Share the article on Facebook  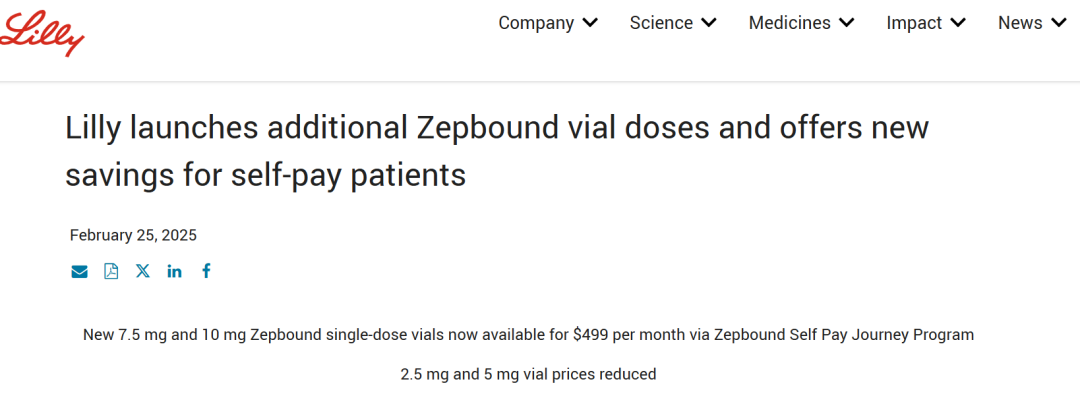[206, 271]
